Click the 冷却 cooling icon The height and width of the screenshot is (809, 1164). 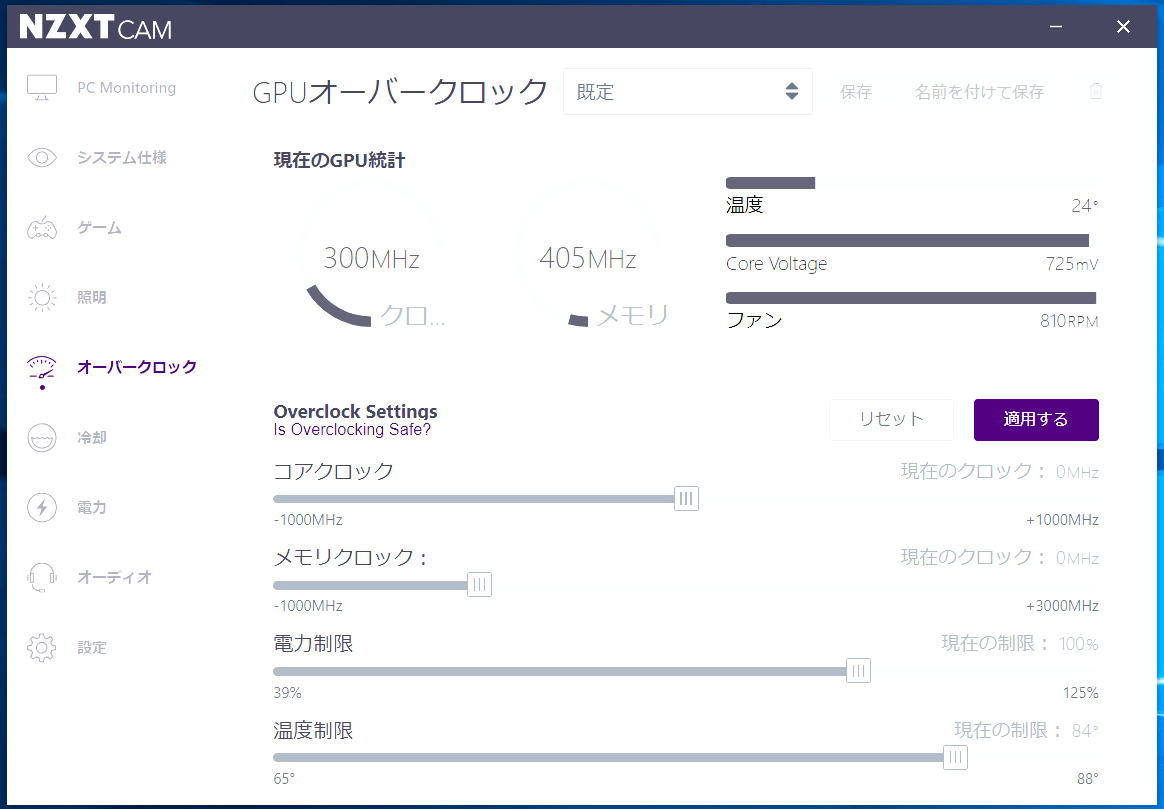42,437
